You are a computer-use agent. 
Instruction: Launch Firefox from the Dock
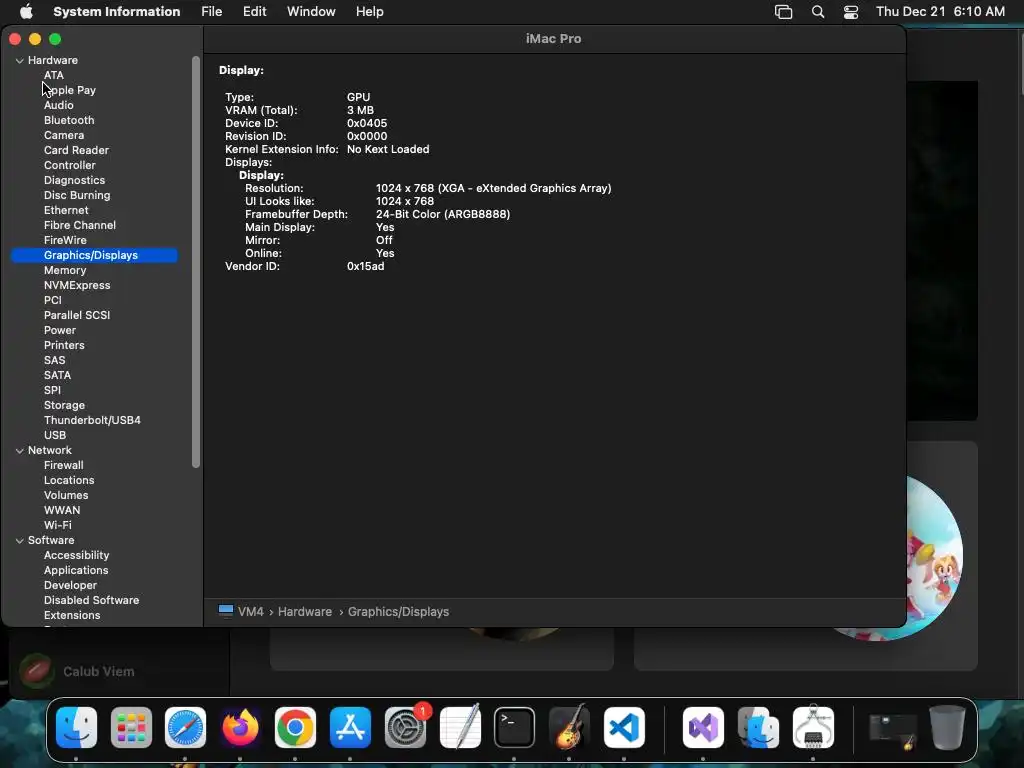pyautogui.click(x=240, y=728)
